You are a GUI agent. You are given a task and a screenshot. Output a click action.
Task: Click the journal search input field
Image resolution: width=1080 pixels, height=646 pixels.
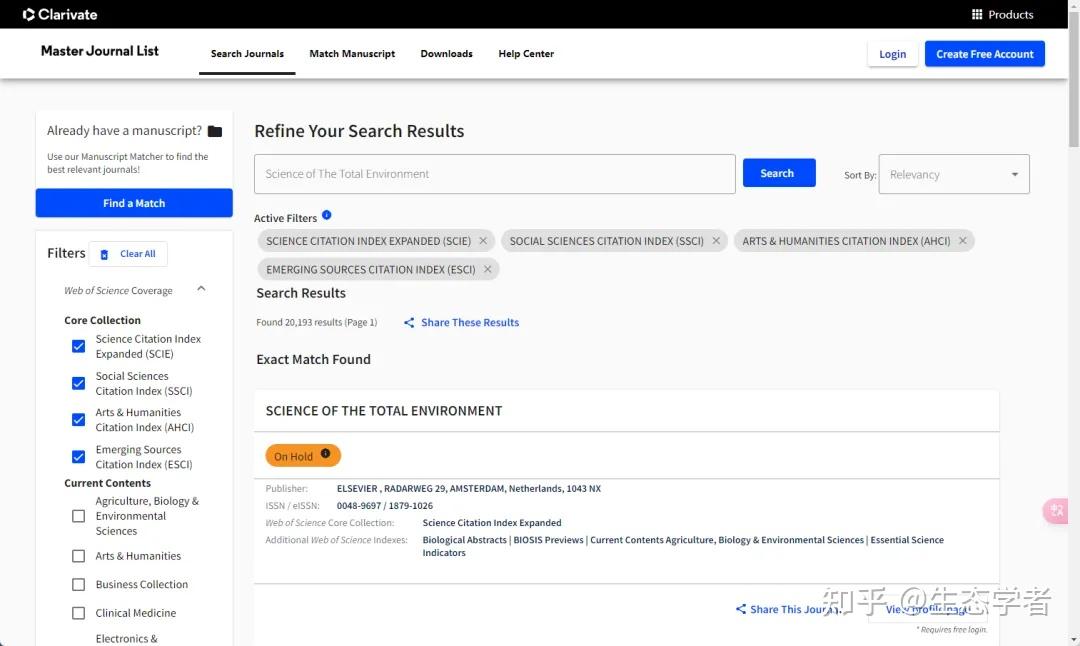pos(494,174)
